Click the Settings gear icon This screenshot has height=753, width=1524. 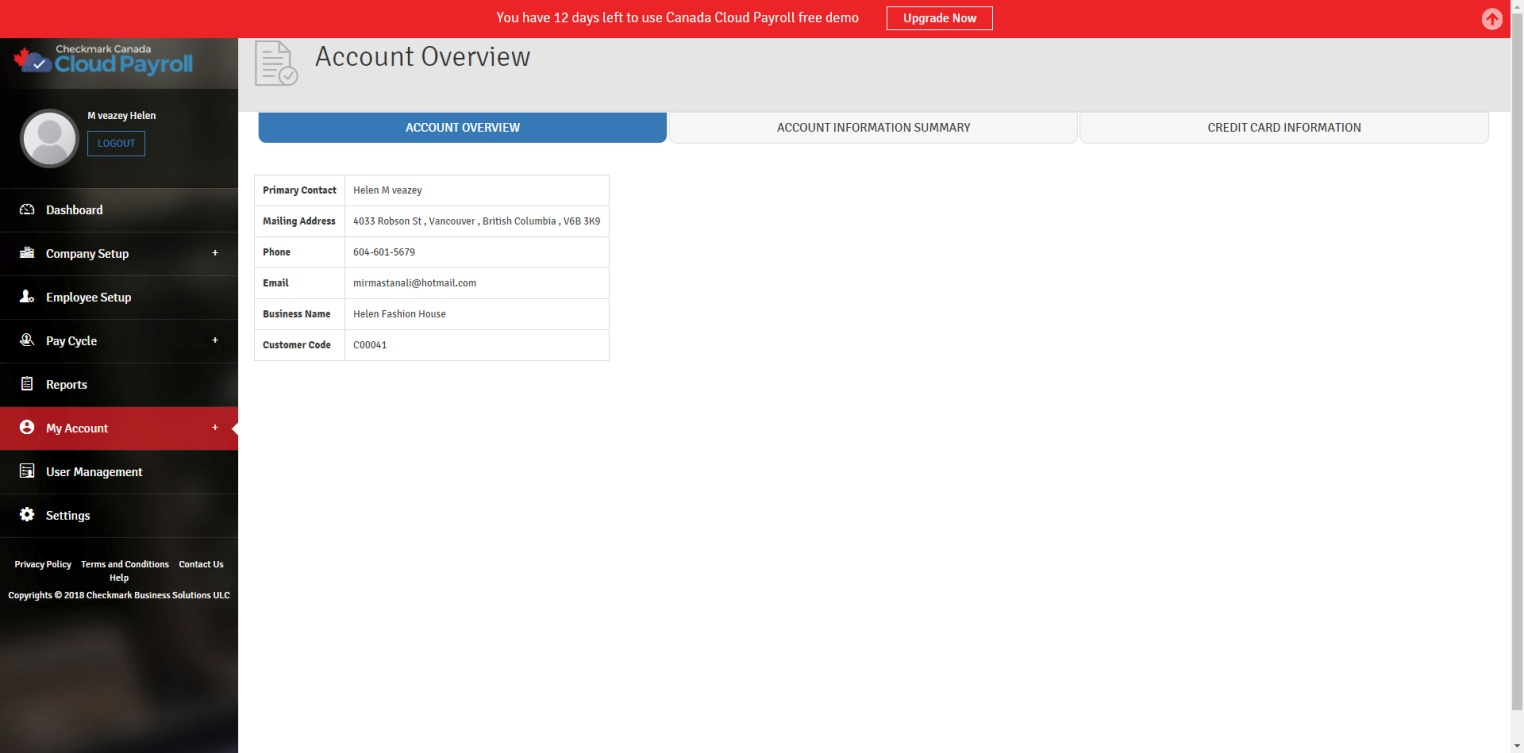click(27, 515)
